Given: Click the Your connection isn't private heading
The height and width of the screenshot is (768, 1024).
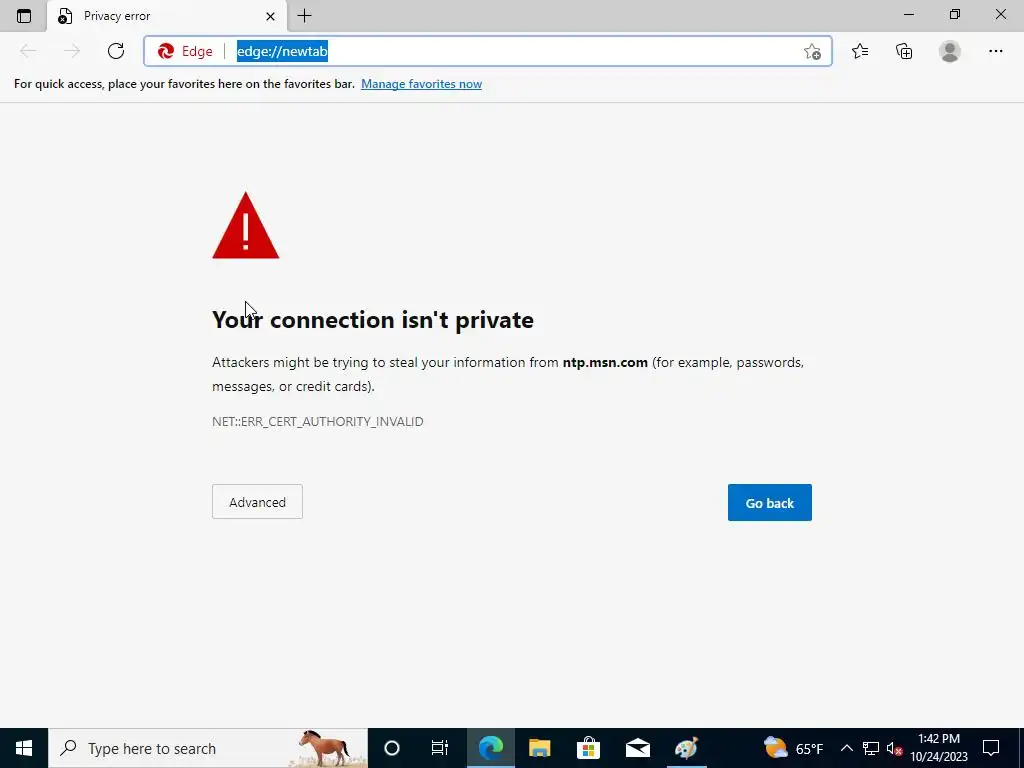Looking at the screenshot, I should coord(373,319).
